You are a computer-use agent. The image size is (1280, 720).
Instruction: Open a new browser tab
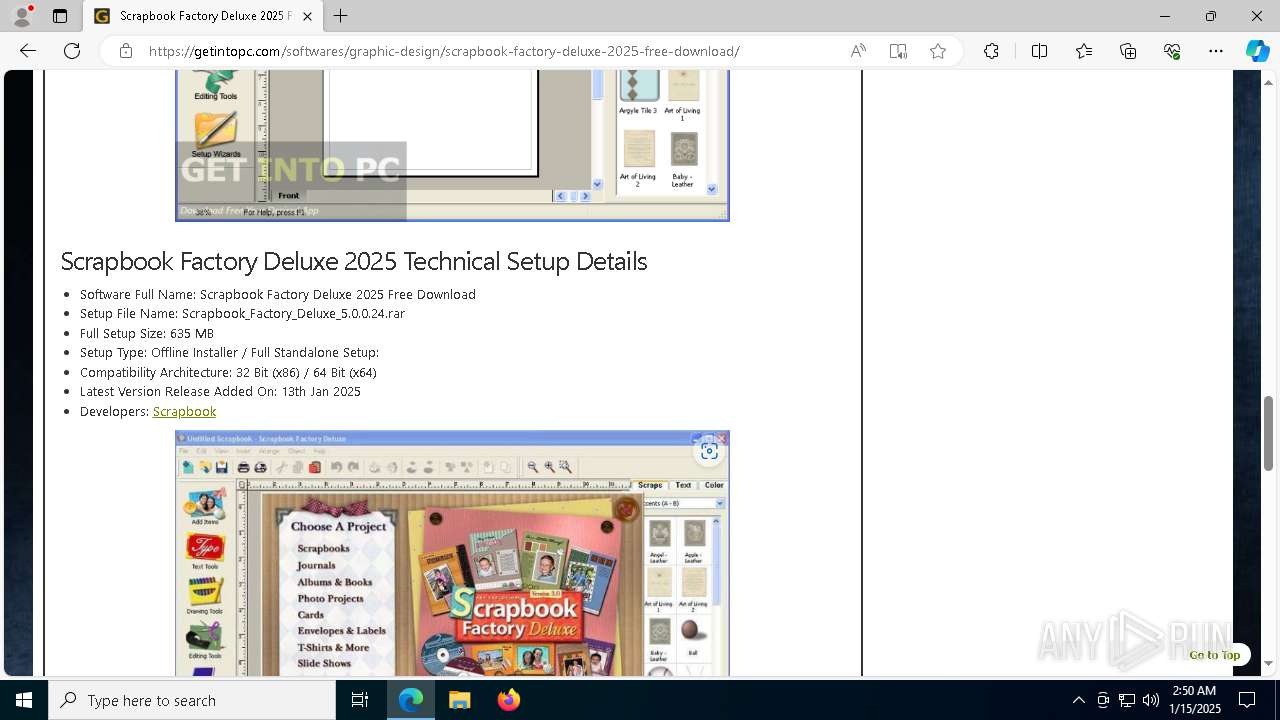click(341, 16)
